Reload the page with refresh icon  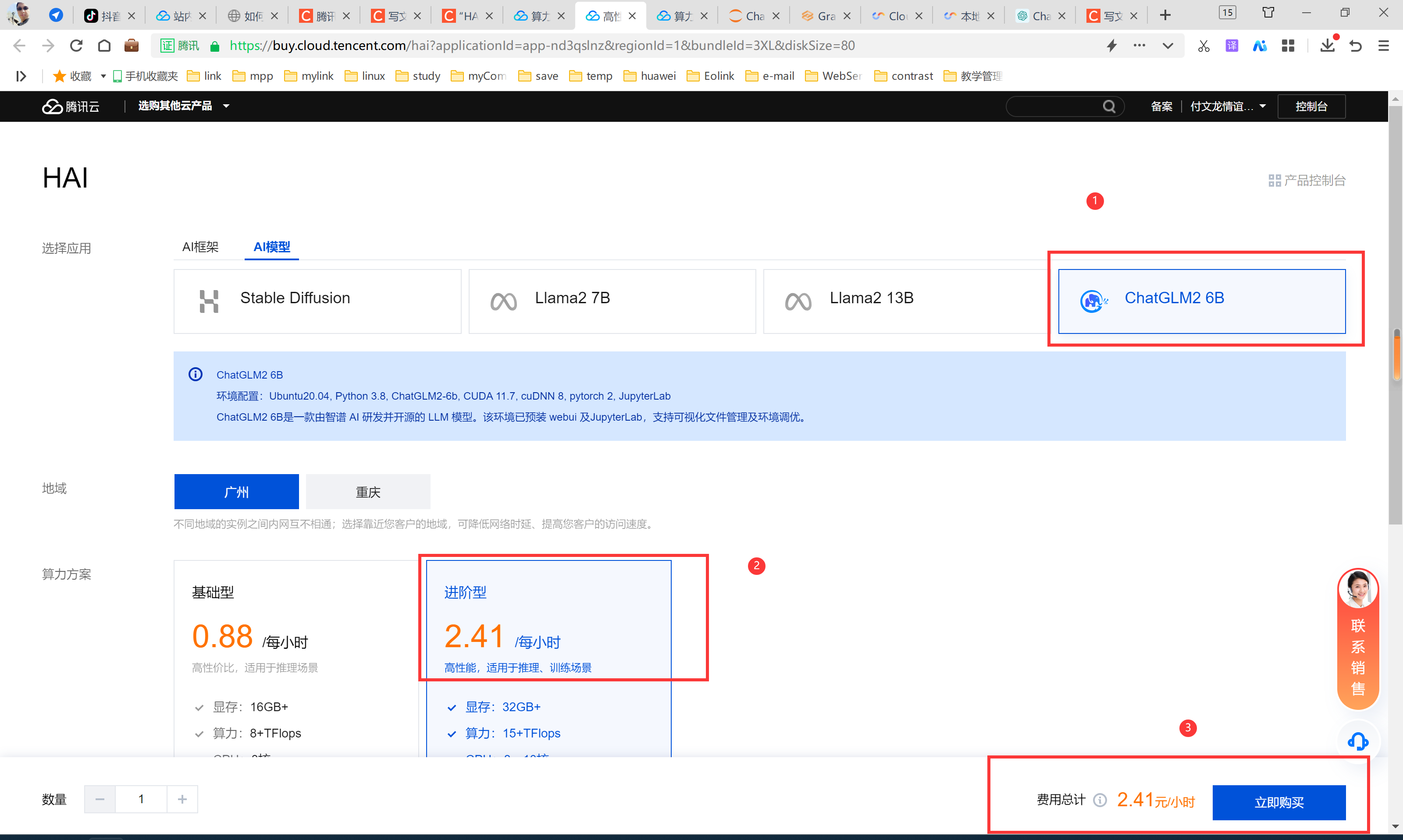coord(76,46)
